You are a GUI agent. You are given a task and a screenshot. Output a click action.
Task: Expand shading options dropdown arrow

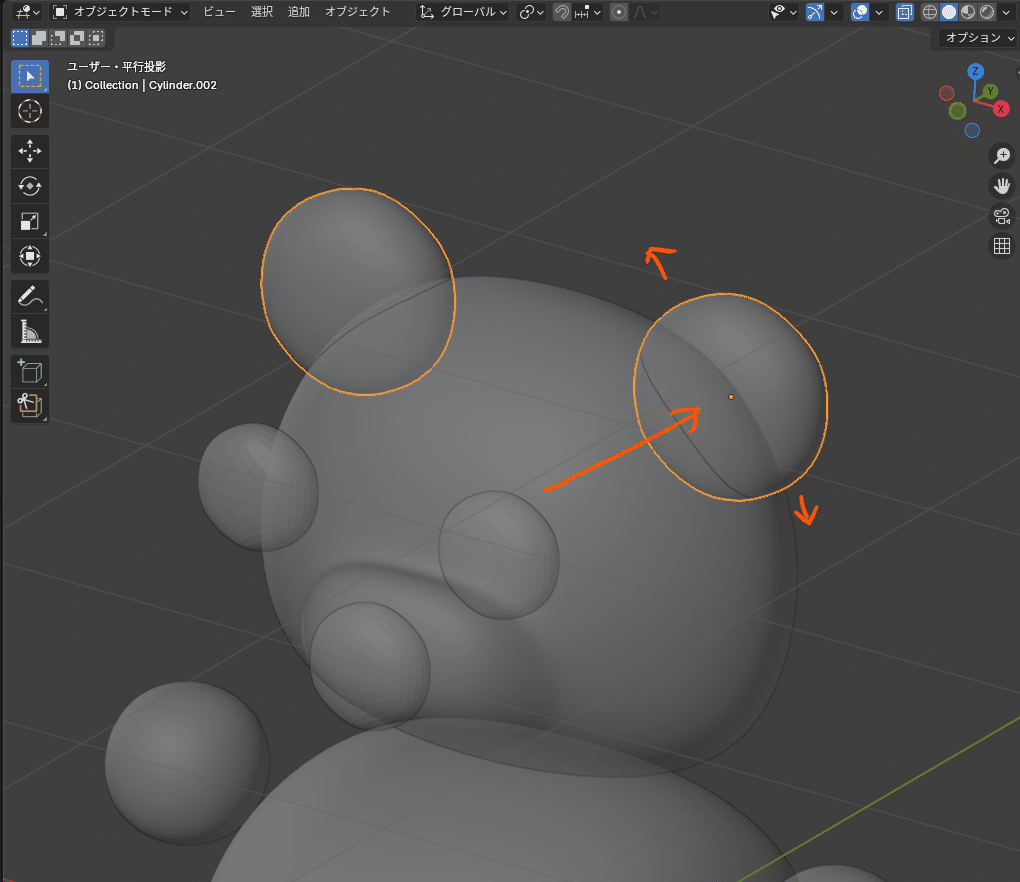click(1005, 12)
